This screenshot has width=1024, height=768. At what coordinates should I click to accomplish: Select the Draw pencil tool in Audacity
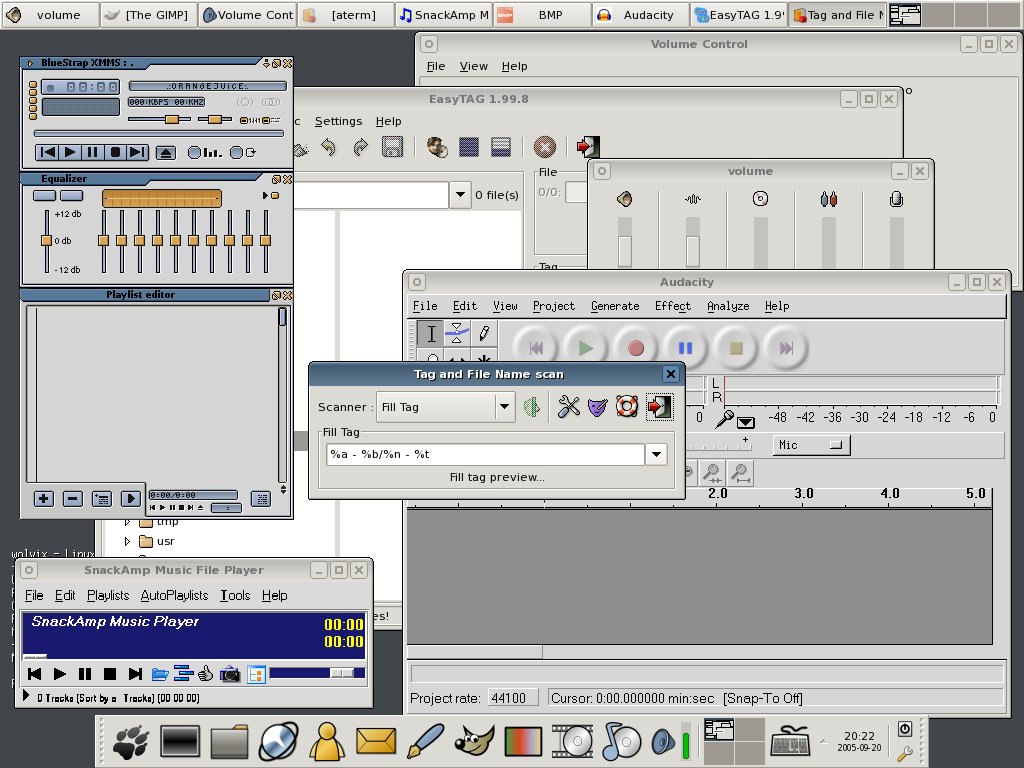(484, 334)
